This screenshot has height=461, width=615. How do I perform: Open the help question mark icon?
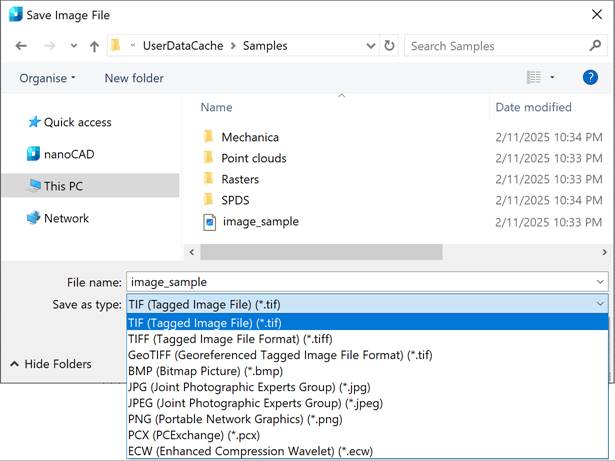coord(590,77)
